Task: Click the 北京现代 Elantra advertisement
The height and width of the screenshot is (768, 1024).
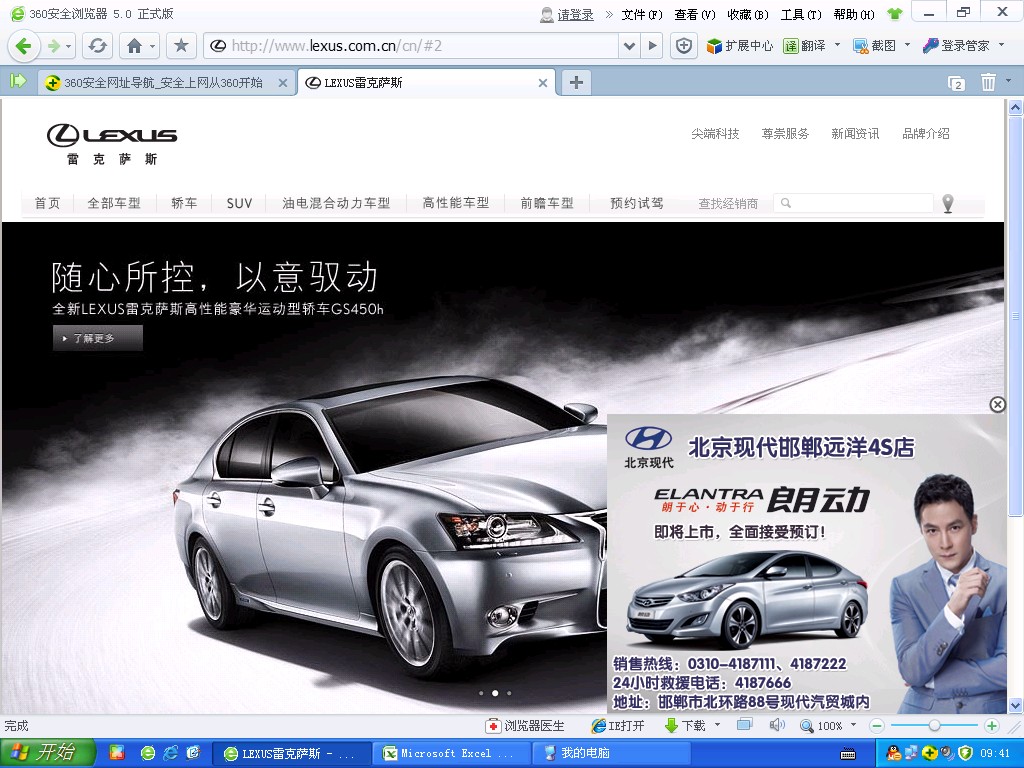Action: (x=807, y=564)
